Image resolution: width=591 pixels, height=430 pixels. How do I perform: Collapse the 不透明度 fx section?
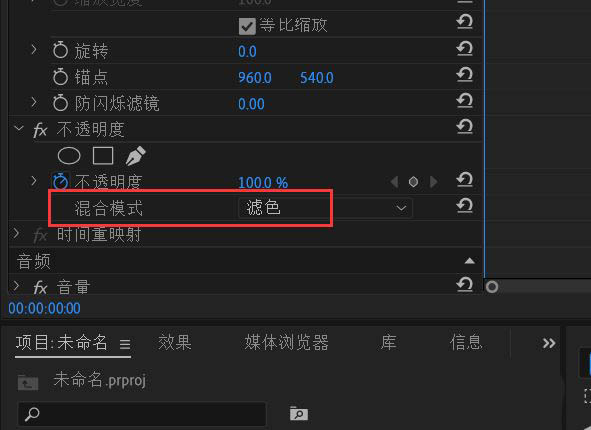[19, 129]
